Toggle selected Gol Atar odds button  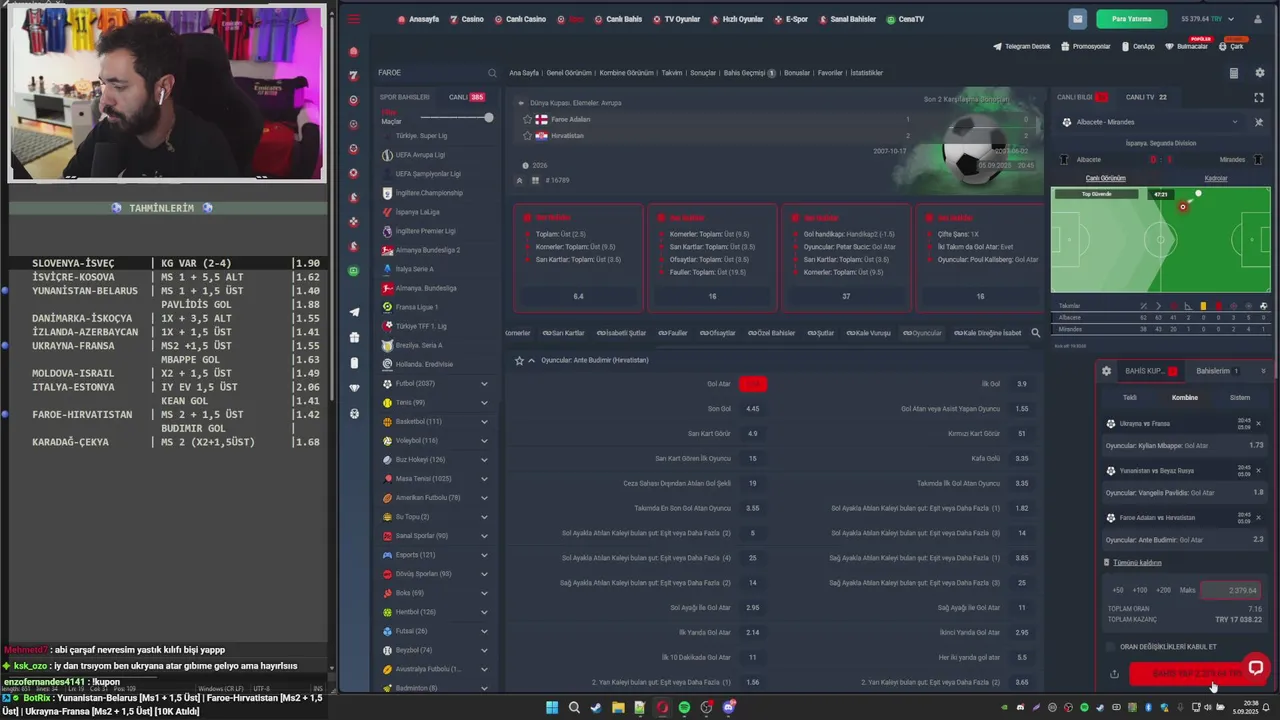coord(753,384)
